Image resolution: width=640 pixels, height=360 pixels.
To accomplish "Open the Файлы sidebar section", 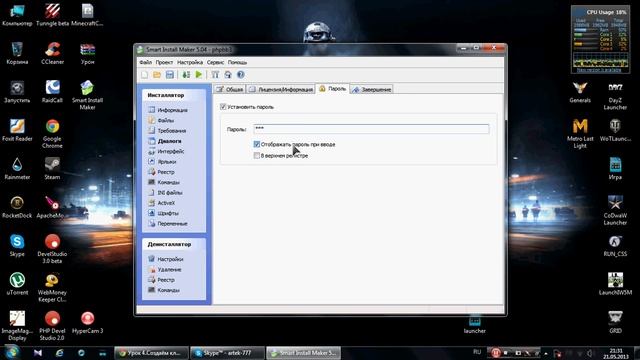I will pyautogui.click(x=161, y=120).
